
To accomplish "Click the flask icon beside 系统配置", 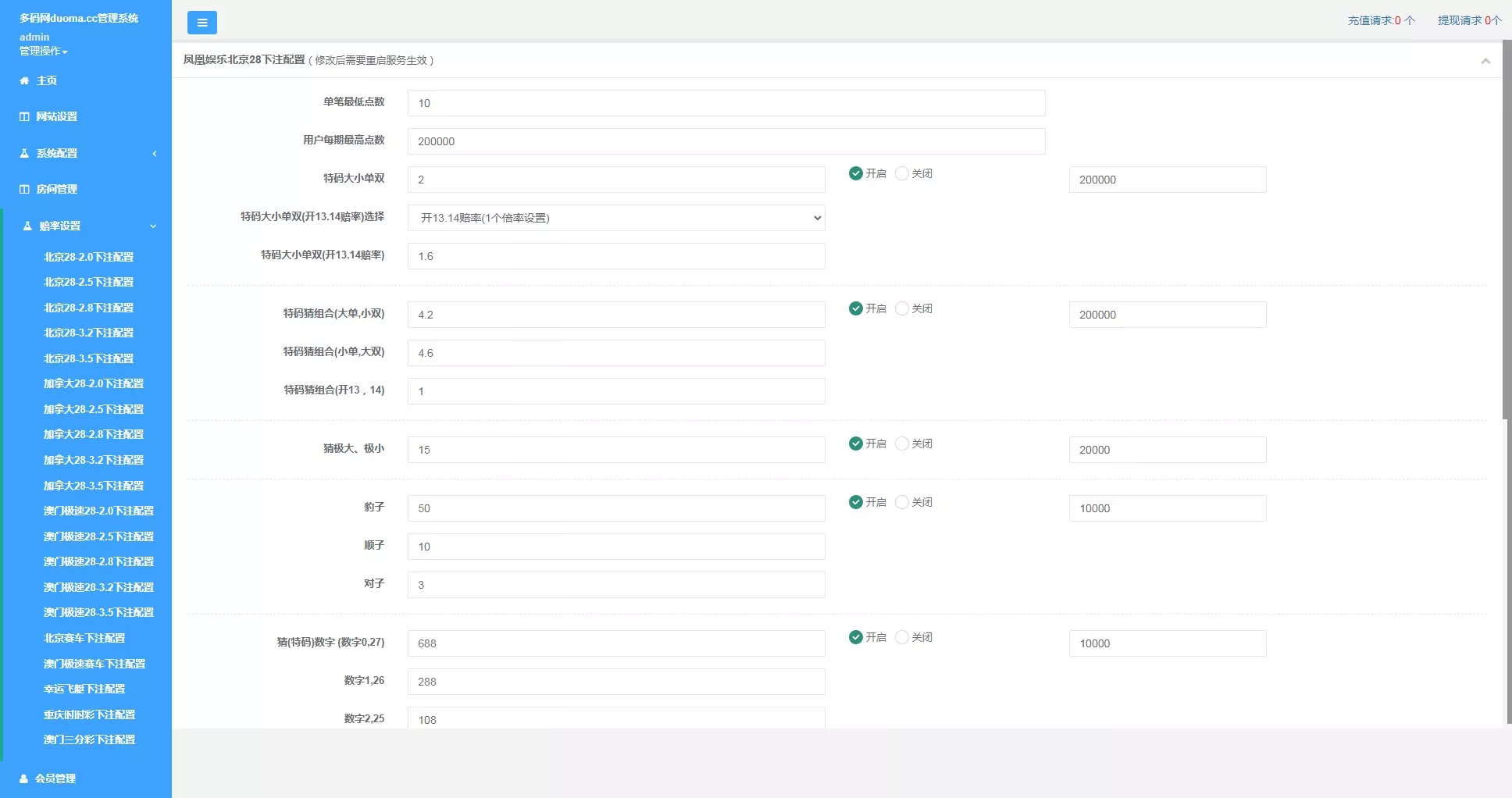I will pyautogui.click(x=23, y=152).
